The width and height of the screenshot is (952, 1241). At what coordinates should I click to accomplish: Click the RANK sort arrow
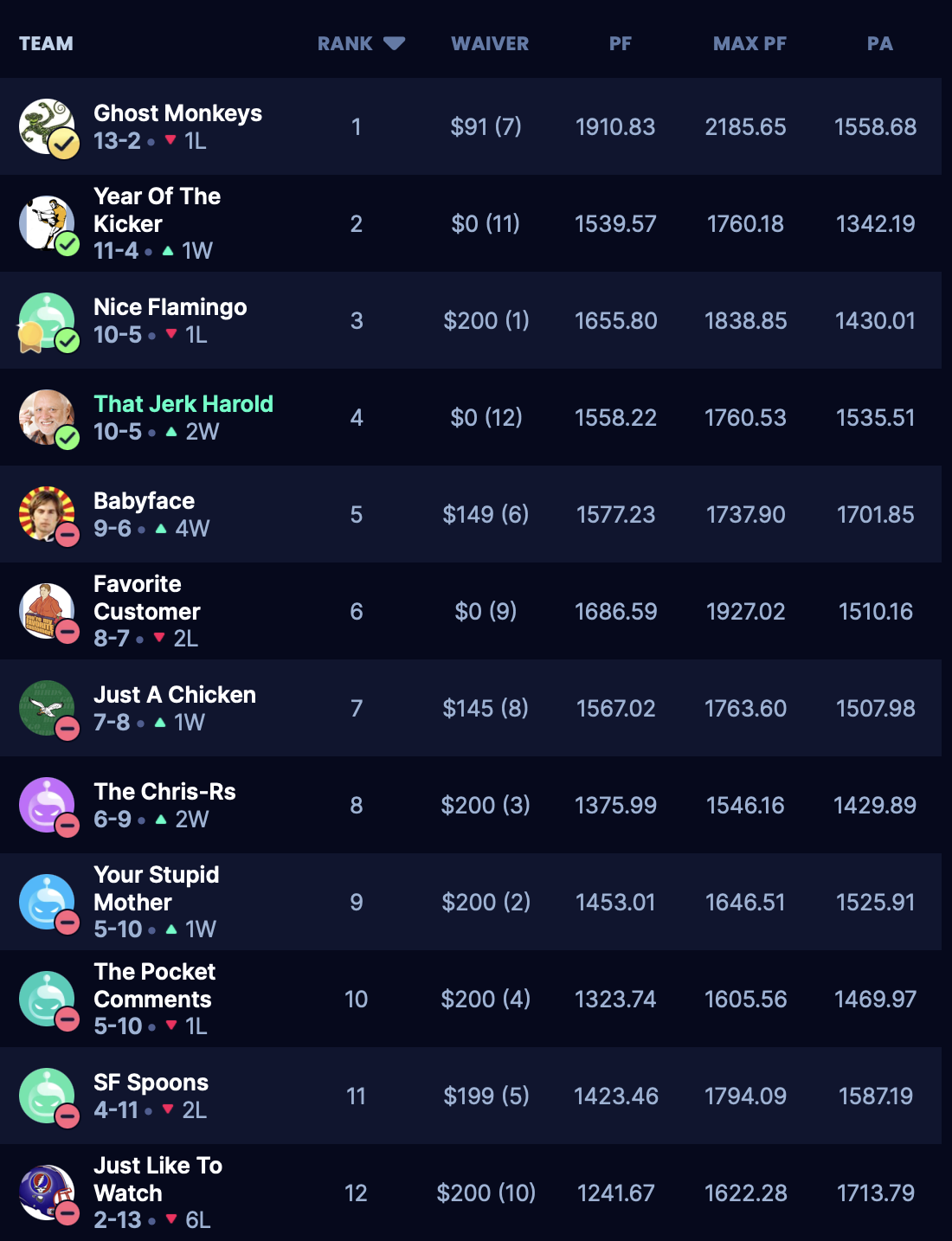(x=394, y=43)
